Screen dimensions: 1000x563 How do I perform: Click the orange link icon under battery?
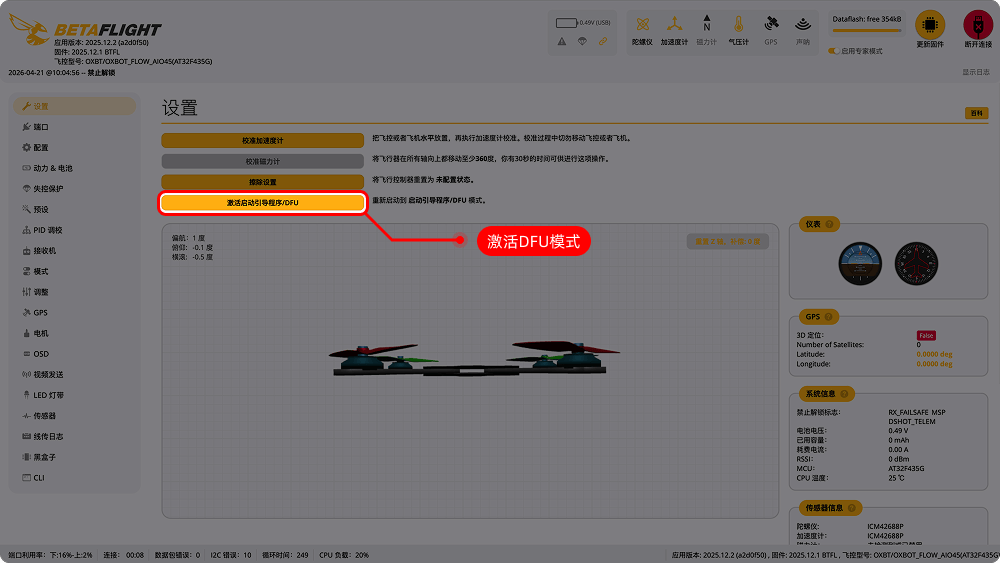coord(603,41)
